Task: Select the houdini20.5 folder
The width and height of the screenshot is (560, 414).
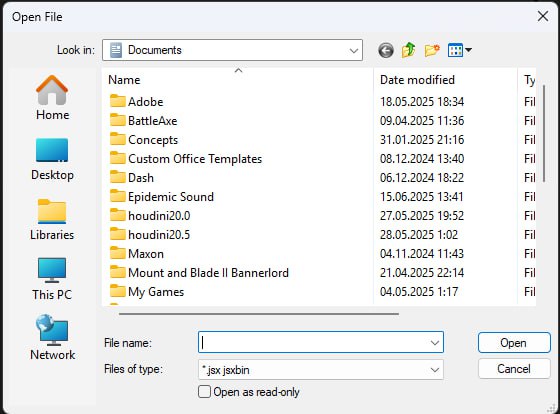Action: (x=159, y=235)
